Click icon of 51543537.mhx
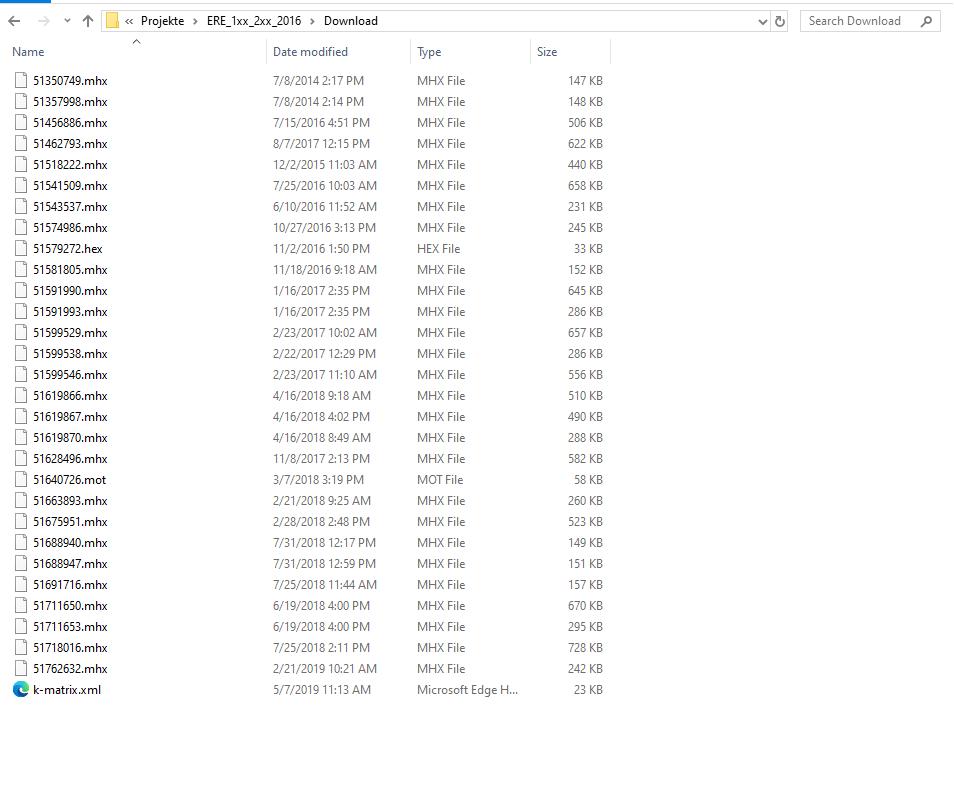This screenshot has width=954, height=792. point(21,206)
